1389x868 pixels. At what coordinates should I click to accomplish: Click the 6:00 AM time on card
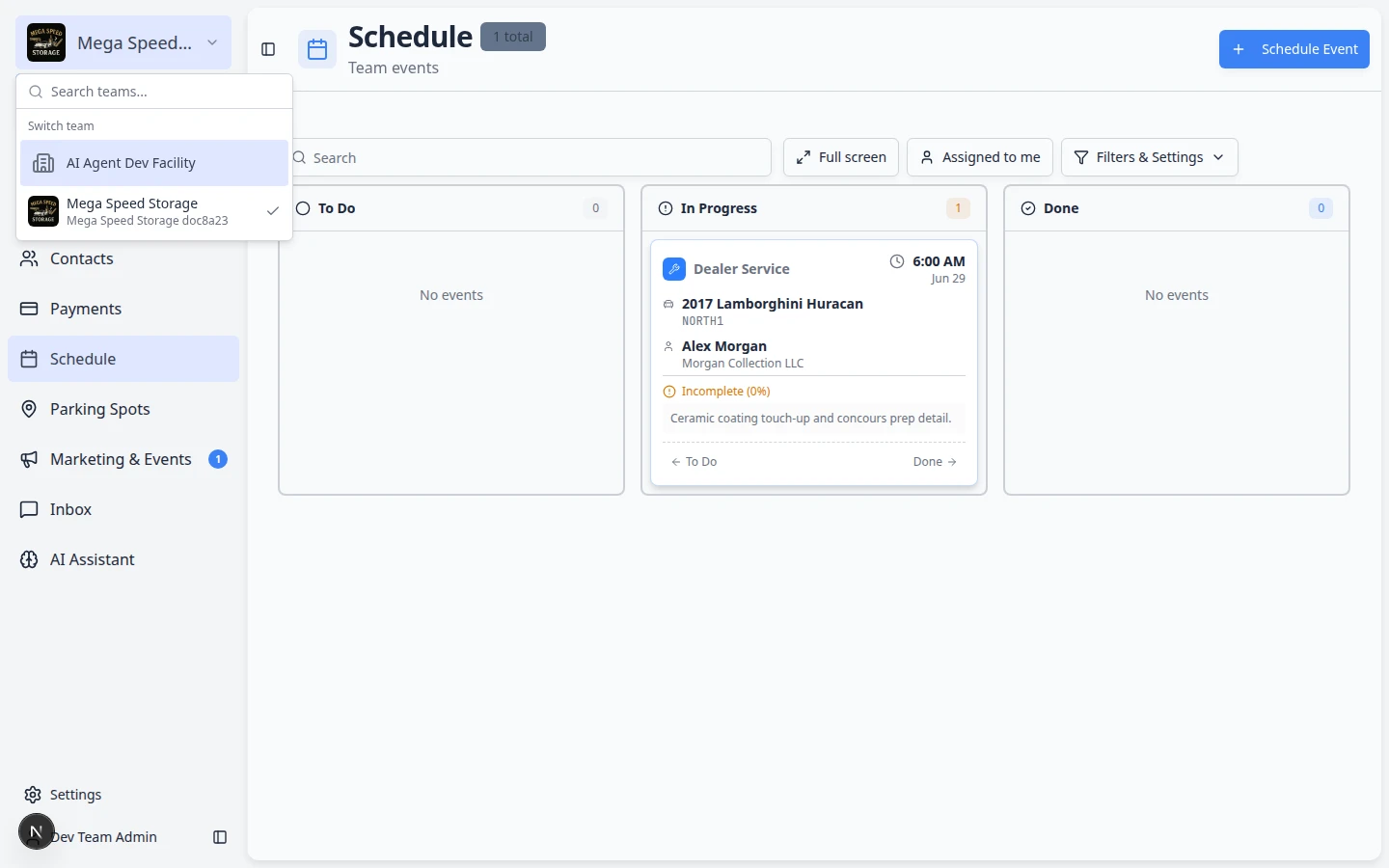939,261
